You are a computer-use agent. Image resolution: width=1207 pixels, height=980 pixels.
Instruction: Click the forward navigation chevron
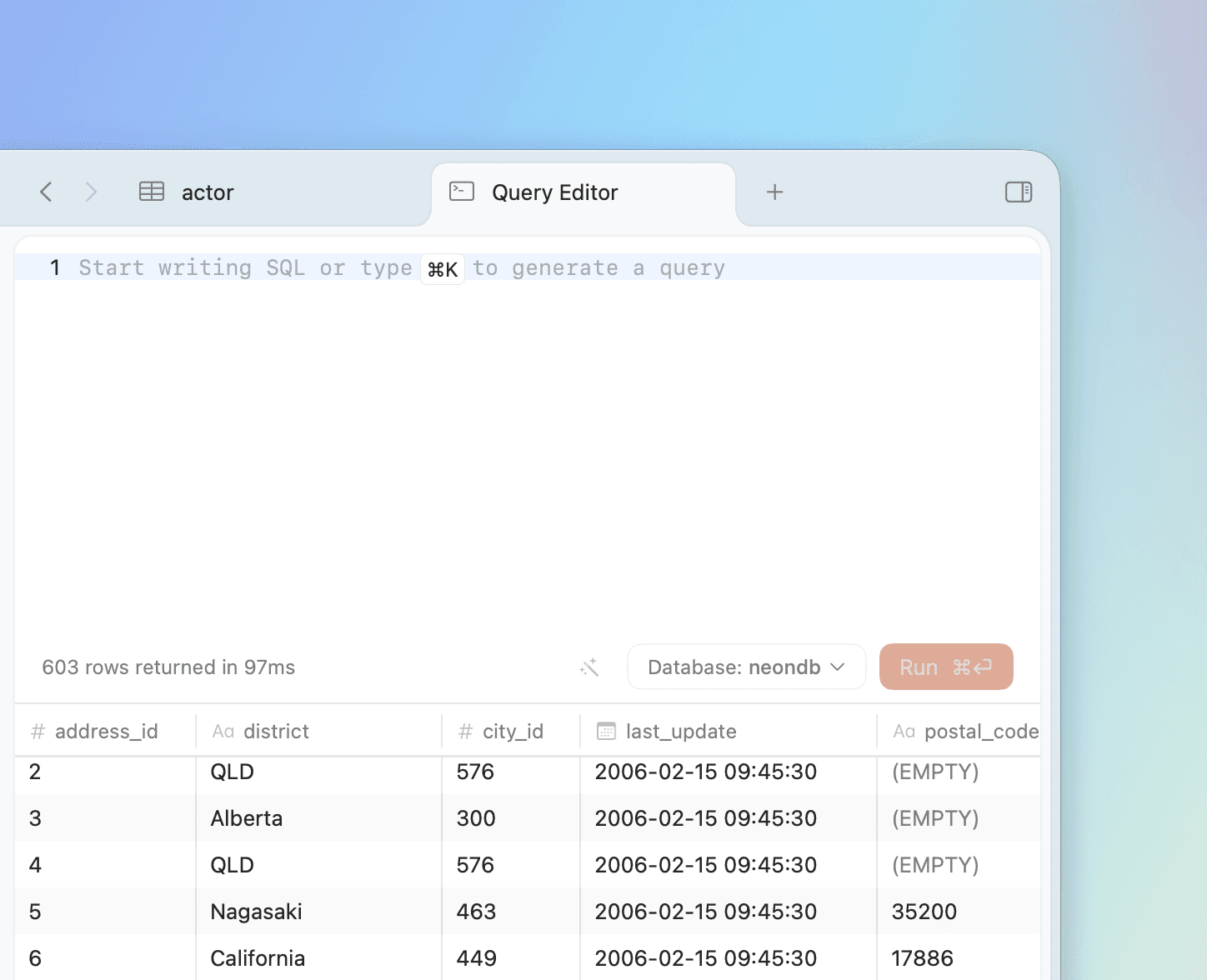pos(91,192)
